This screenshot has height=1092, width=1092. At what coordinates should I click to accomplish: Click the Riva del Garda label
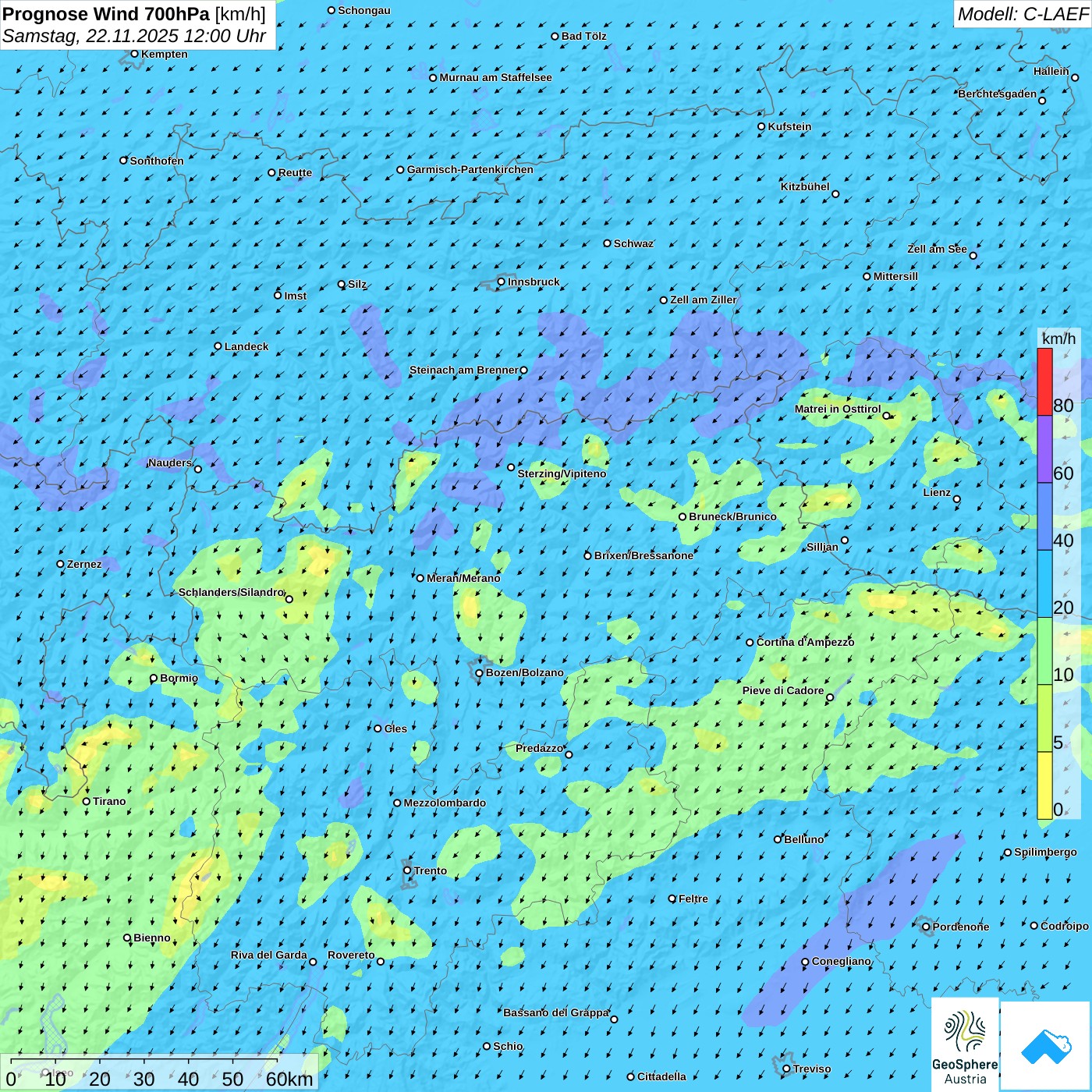[x=269, y=955]
